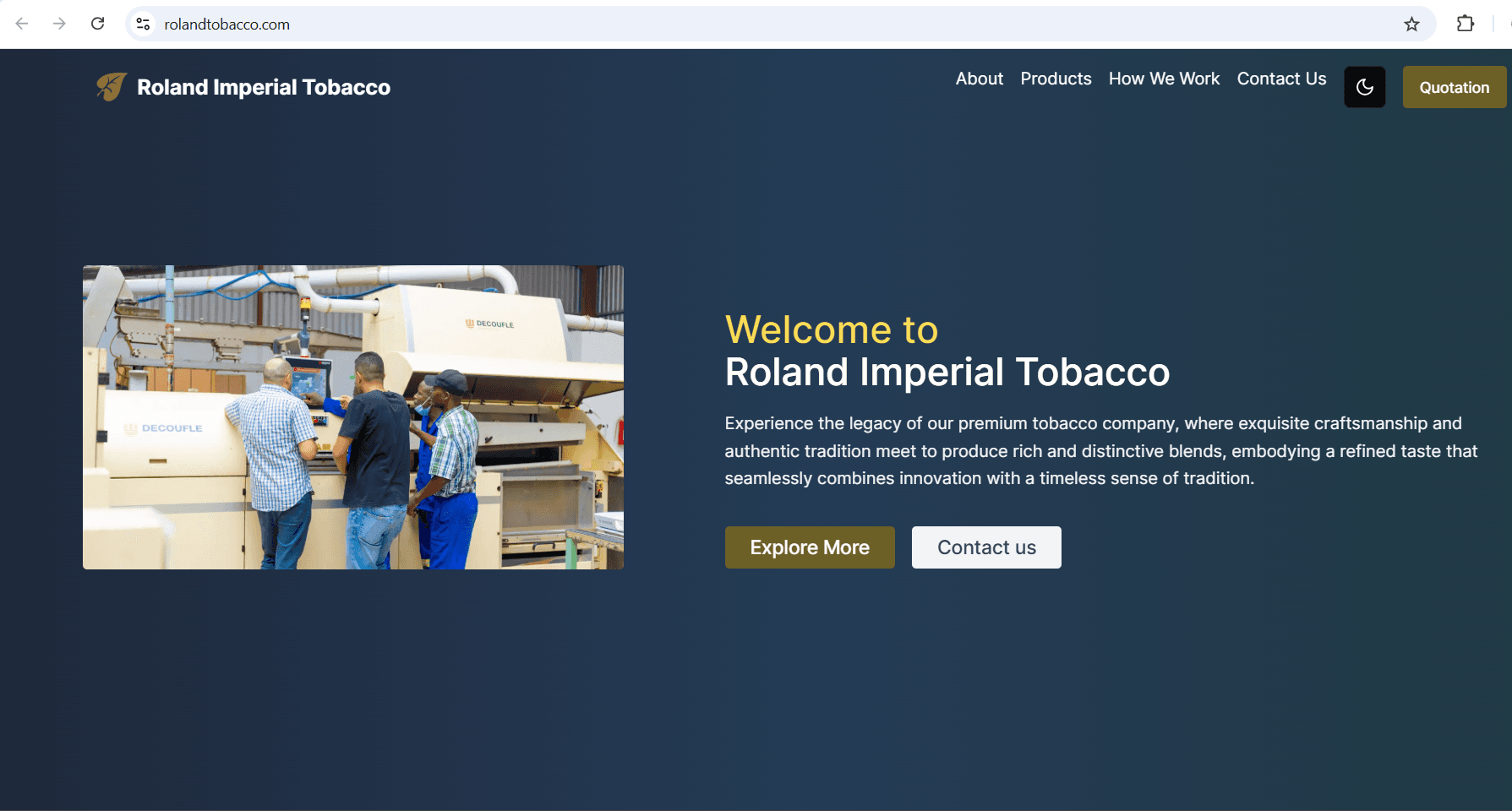Click the 'Welcome to' heading text
This screenshot has height=811, width=1512.
coord(832,329)
